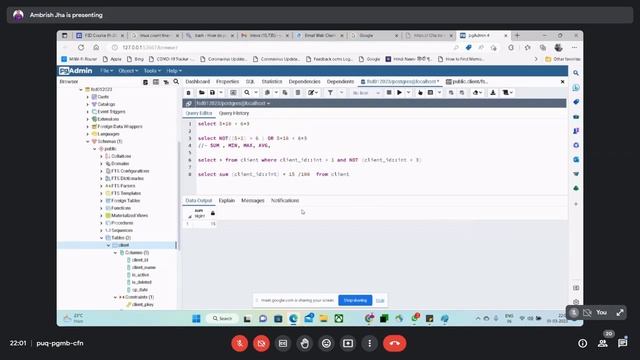Click the Save File disk icon

[x=212, y=93]
